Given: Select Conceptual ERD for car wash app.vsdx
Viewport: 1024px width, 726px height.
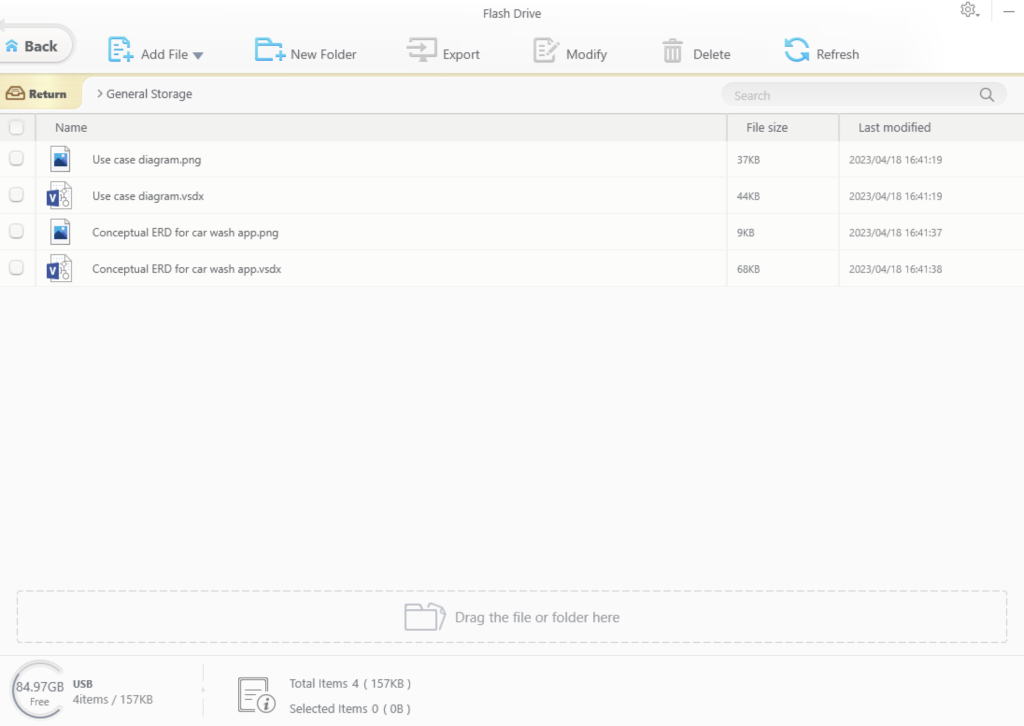Looking at the screenshot, I should tap(186, 269).
